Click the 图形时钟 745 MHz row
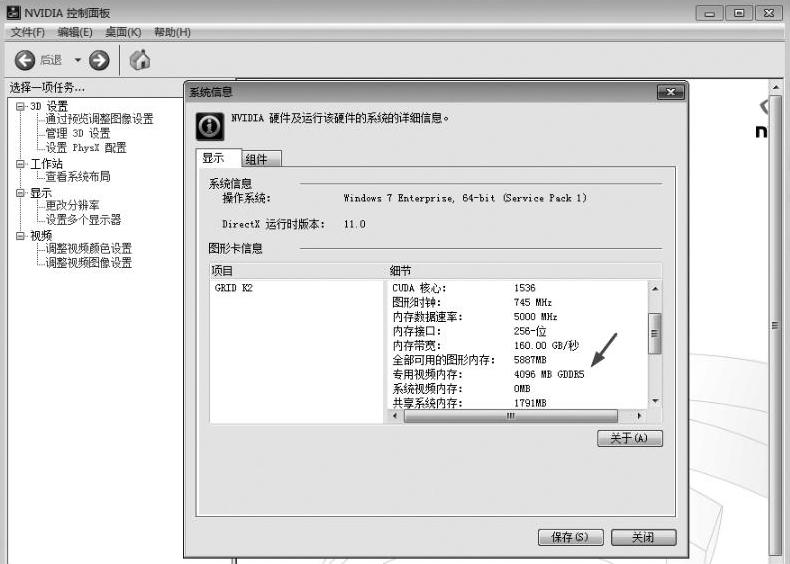The width and height of the screenshot is (790, 564). (519, 302)
